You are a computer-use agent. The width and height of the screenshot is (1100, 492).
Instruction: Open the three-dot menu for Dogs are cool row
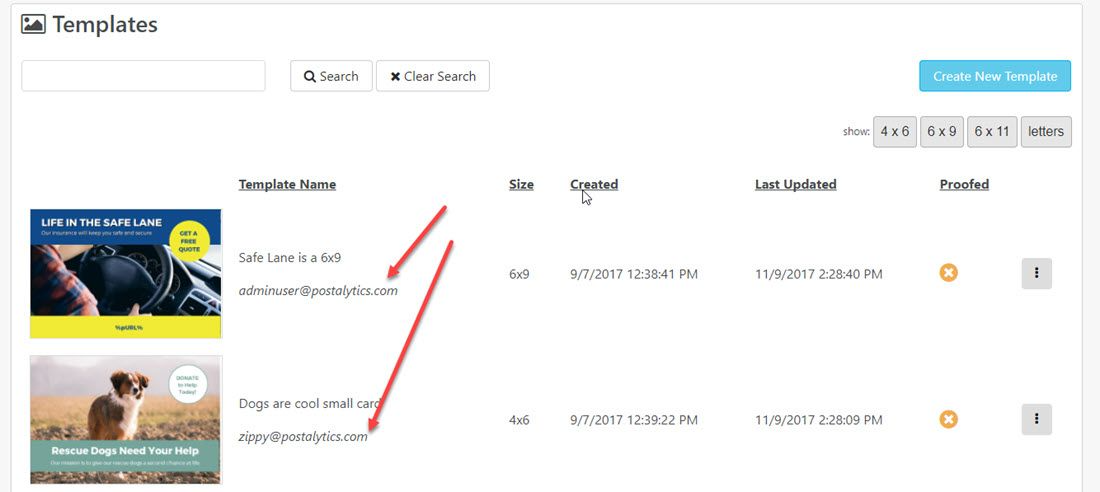pyautogui.click(x=1036, y=420)
